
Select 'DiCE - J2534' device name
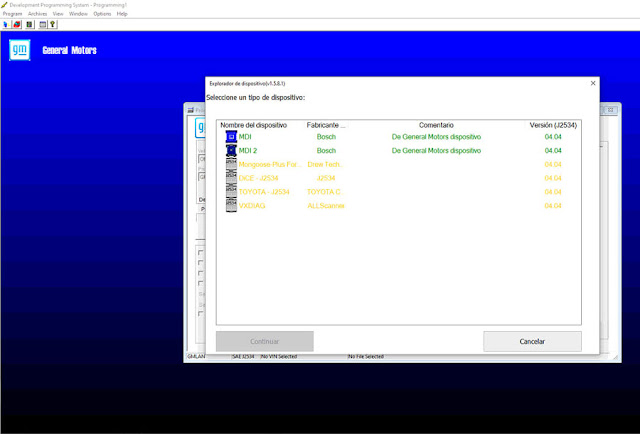click(258, 178)
